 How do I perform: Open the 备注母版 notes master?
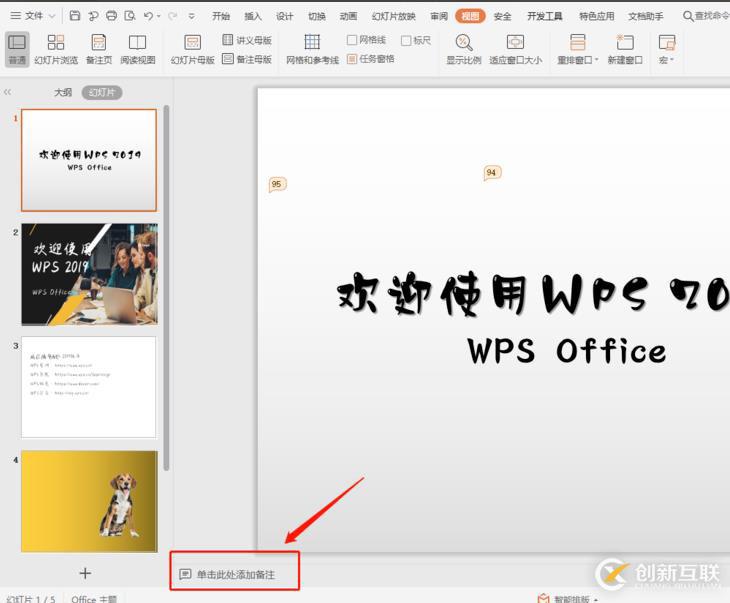pyautogui.click(x=247, y=59)
